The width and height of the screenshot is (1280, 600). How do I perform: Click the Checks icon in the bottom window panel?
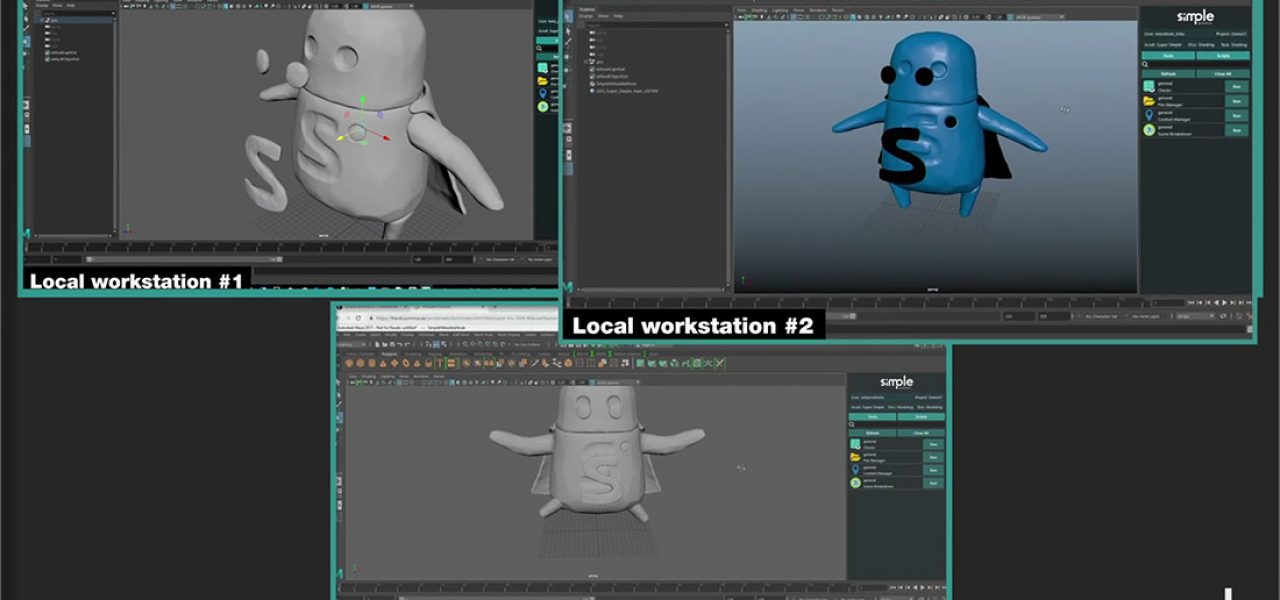pos(856,444)
